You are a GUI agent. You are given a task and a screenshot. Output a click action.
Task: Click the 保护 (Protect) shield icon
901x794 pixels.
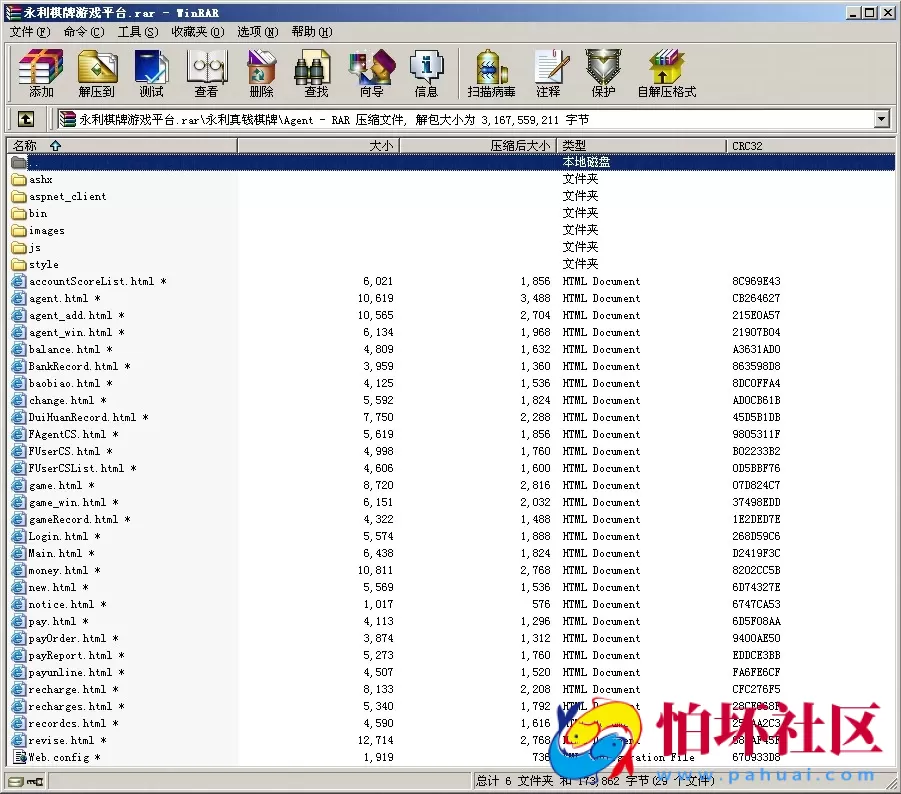pyautogui.click(x=603, y=73)
